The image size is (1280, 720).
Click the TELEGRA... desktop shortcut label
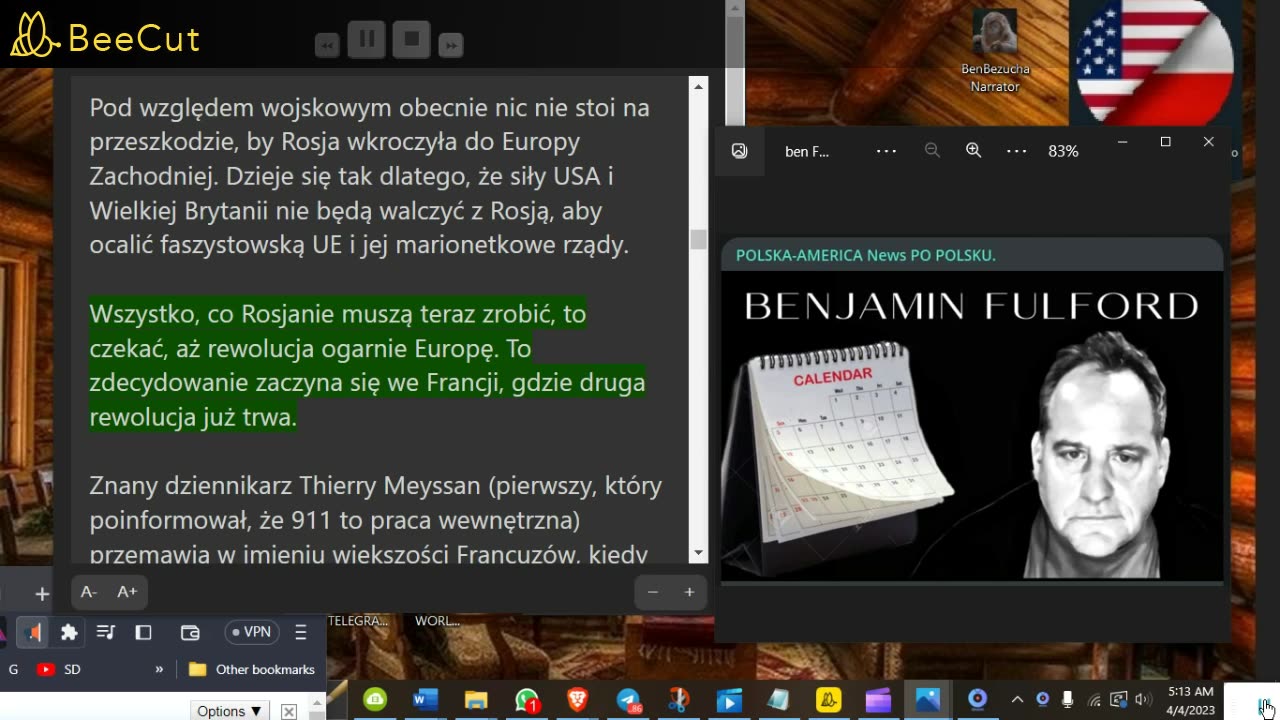point(357,621)
